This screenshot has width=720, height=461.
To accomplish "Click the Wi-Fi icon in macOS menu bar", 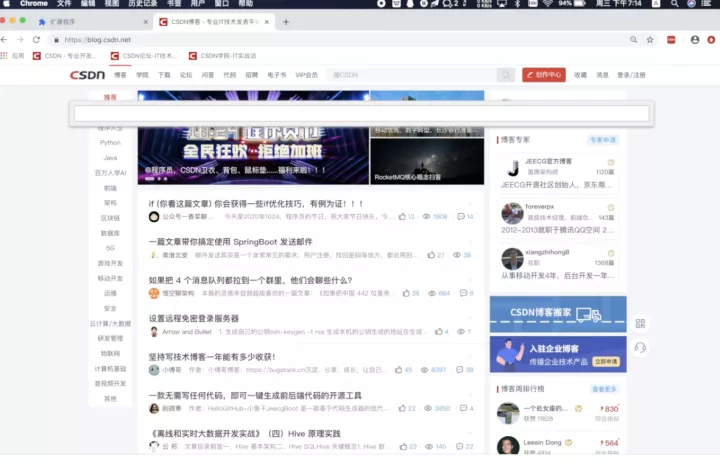I will [547, 3].
